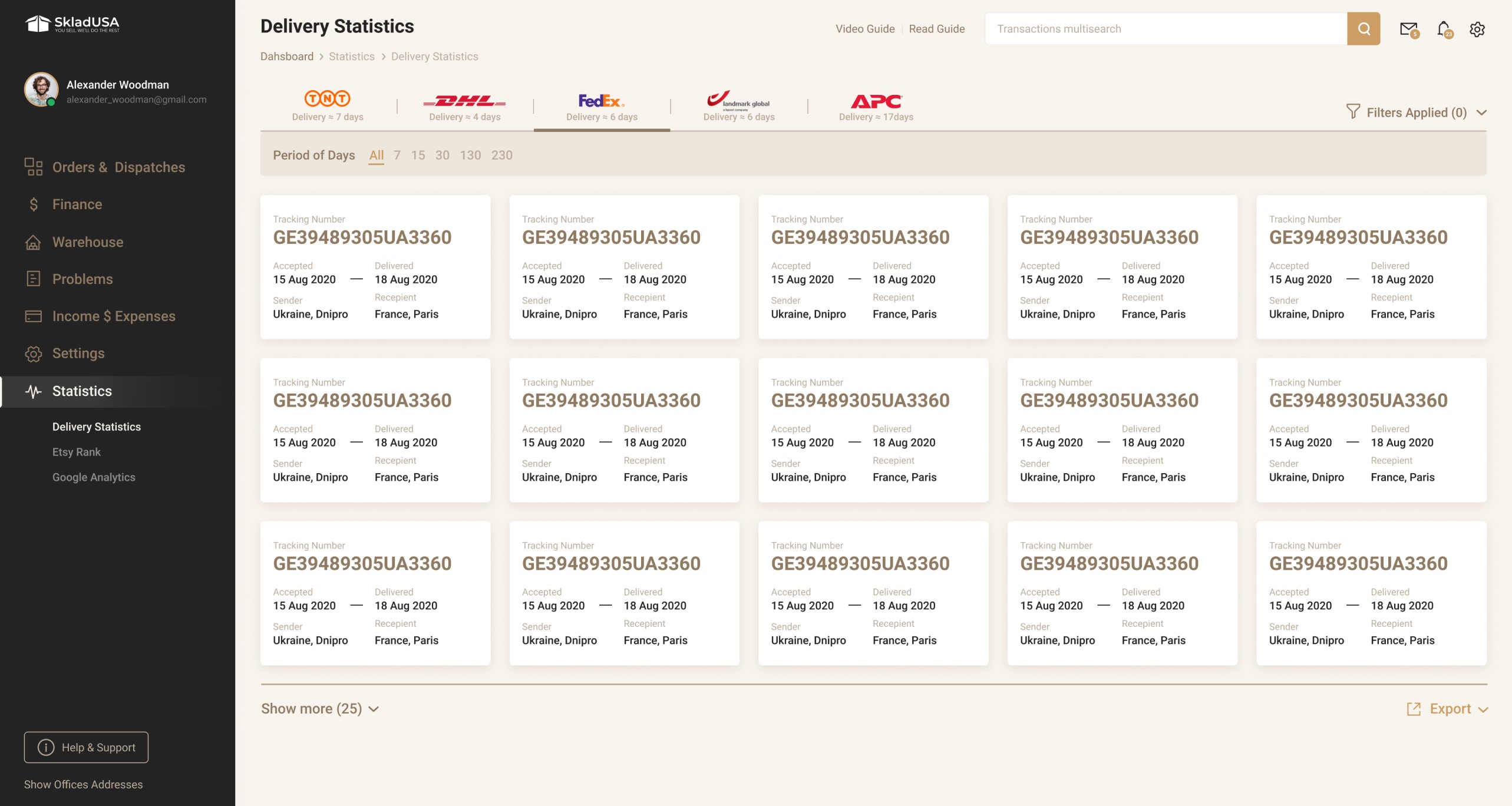Screen dimensions: 1512x806
Task: Open the messages inbox icon
Action: tap(1408, 28)
